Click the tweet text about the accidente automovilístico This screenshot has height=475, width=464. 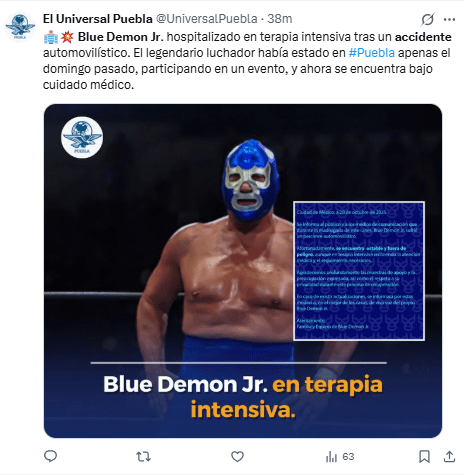[247, 61]
